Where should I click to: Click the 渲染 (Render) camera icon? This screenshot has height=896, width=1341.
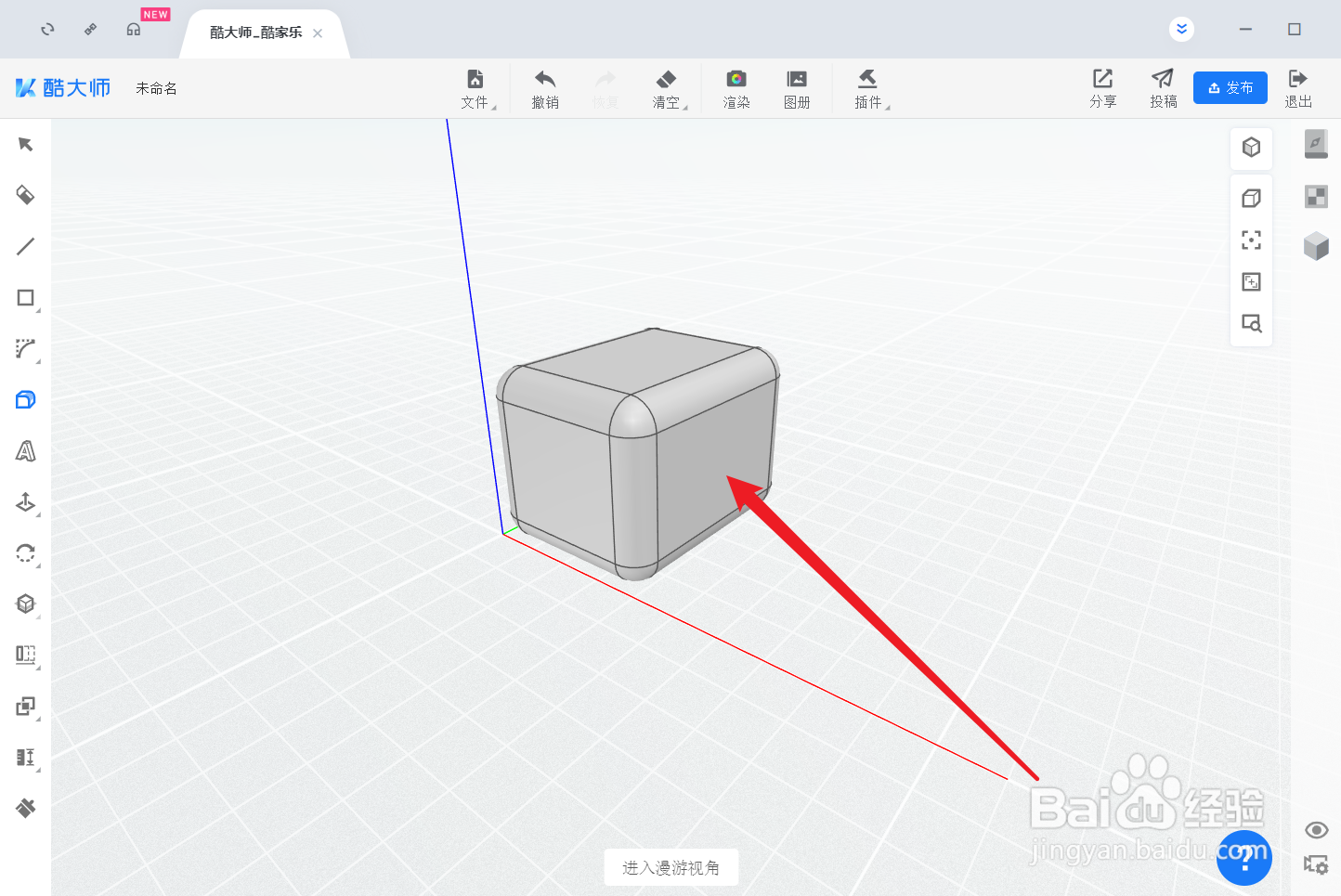[x=736, y=89]
